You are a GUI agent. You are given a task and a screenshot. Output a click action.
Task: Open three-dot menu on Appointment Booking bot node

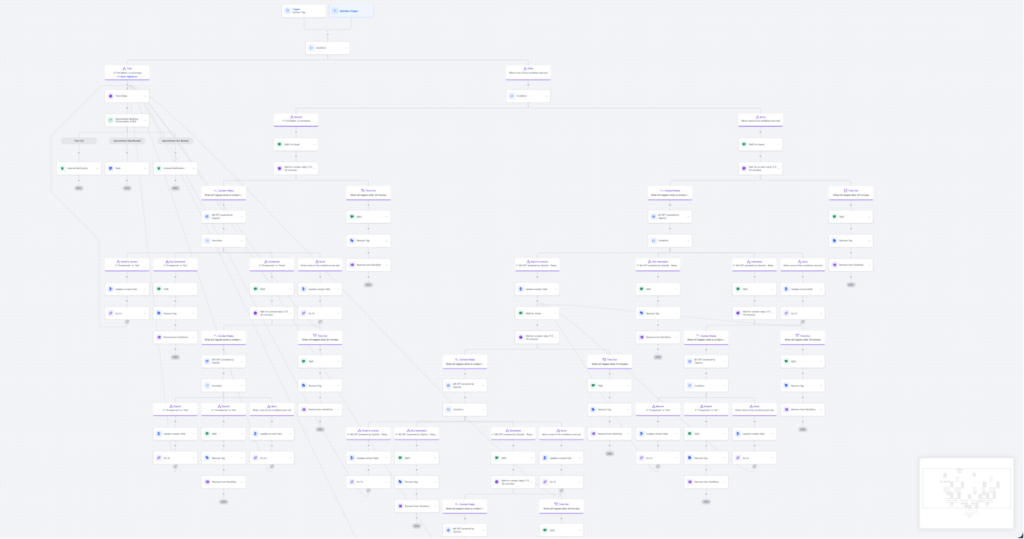145,120
